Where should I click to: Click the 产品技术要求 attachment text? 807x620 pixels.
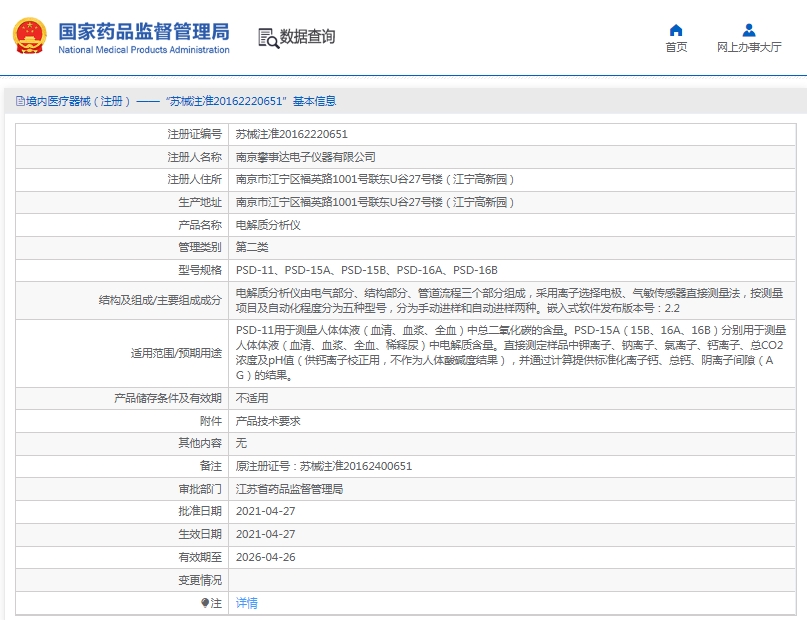coord(268,421)
